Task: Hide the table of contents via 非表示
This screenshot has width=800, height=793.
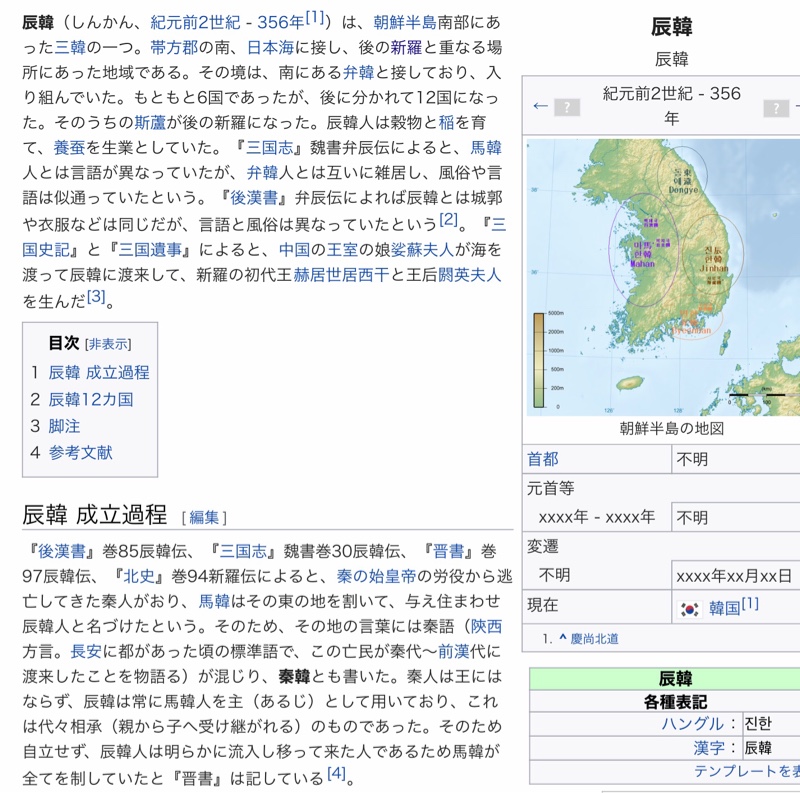Action: click(x=108, y=344)
